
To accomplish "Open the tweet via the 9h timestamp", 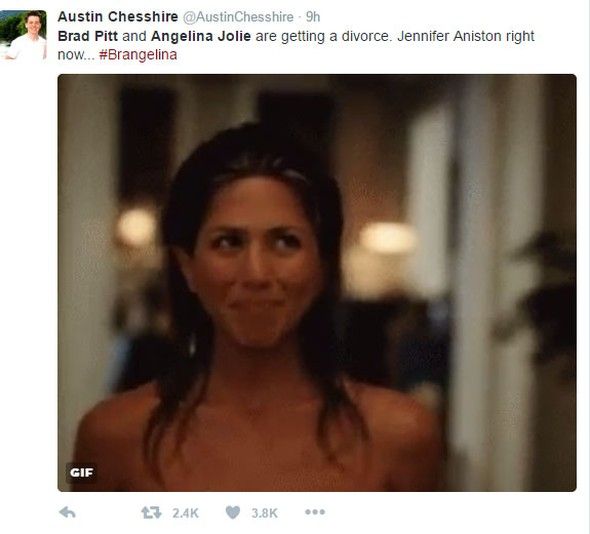I will tap(313, 17).
